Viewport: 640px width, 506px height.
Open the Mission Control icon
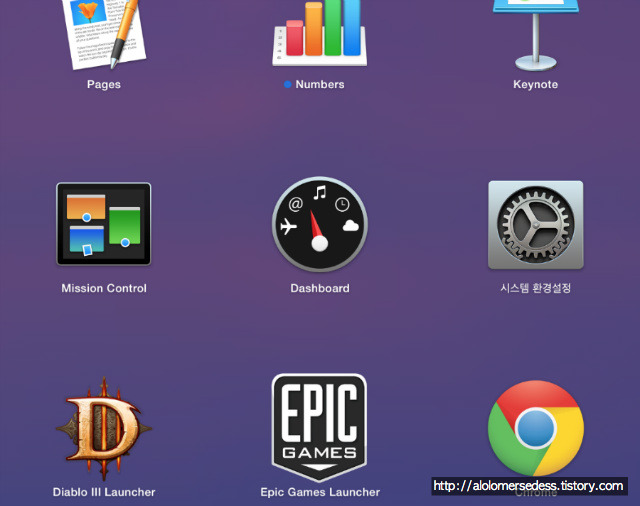tap(104, 224)
